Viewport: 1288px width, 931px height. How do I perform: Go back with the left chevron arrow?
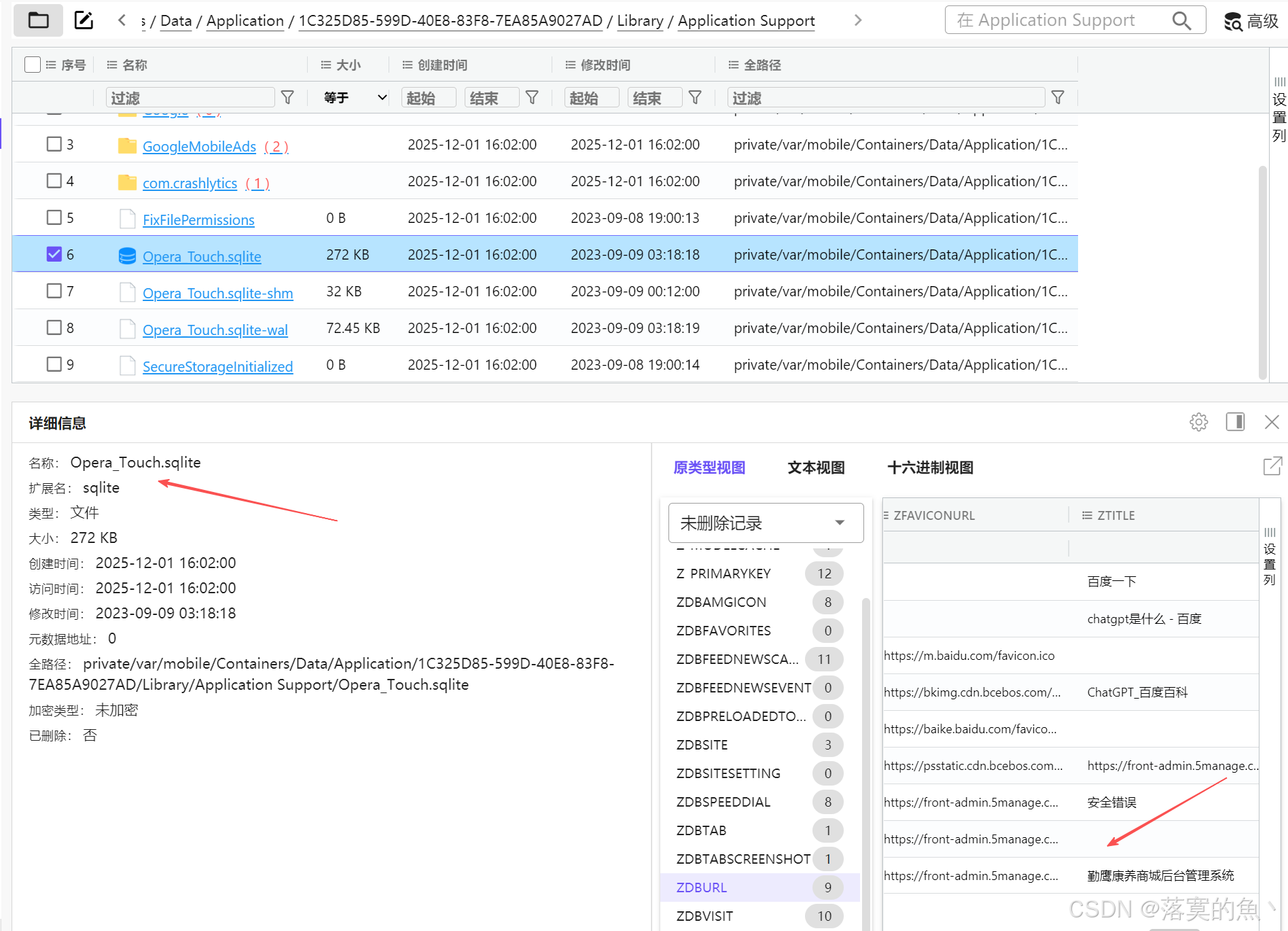tap(122, 20)
